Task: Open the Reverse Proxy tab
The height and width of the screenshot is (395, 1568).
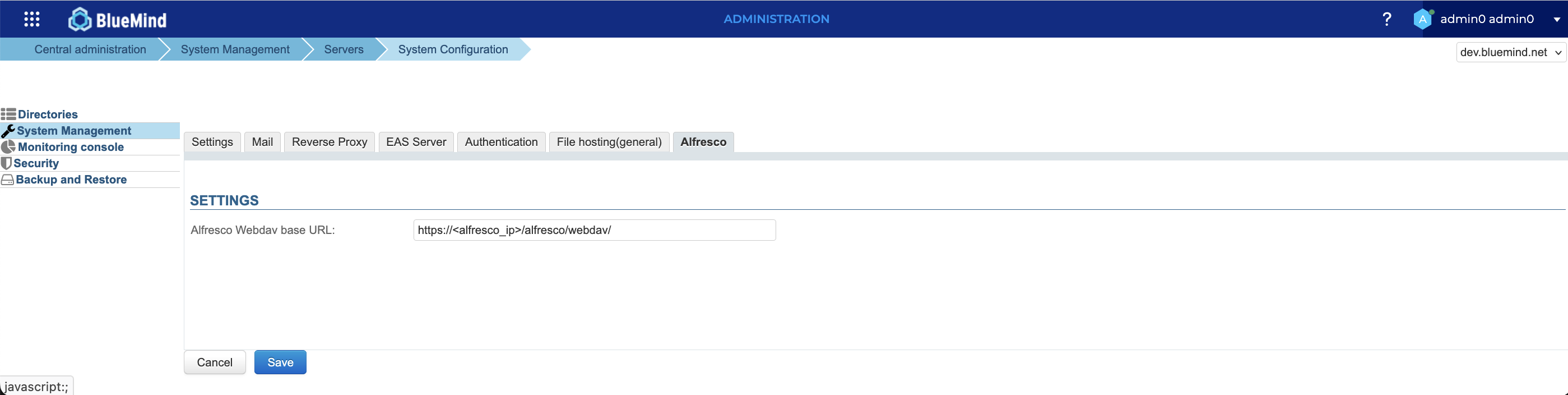Action: tap(330, 142)
